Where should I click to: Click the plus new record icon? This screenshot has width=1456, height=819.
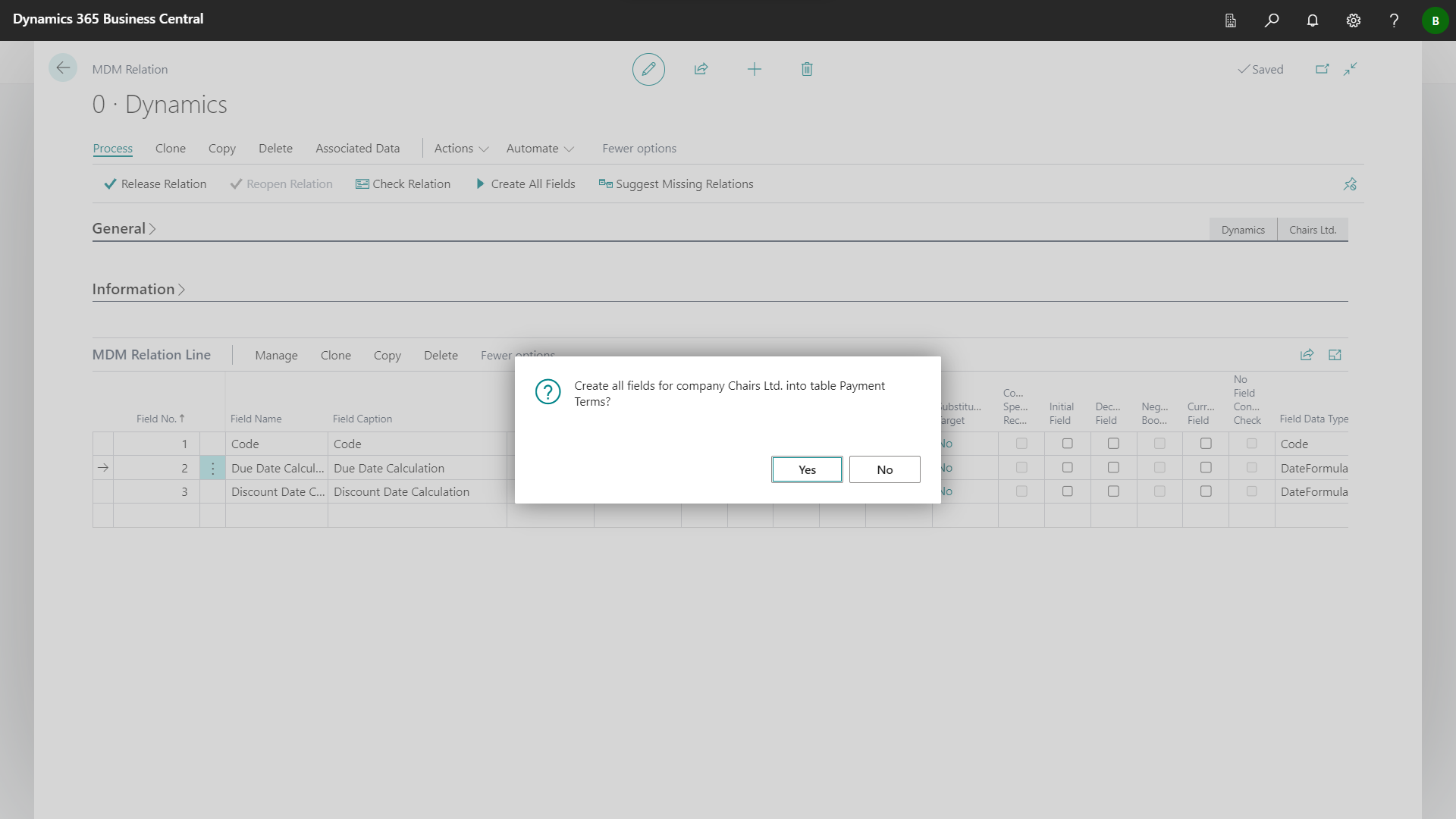click(755, 69)
